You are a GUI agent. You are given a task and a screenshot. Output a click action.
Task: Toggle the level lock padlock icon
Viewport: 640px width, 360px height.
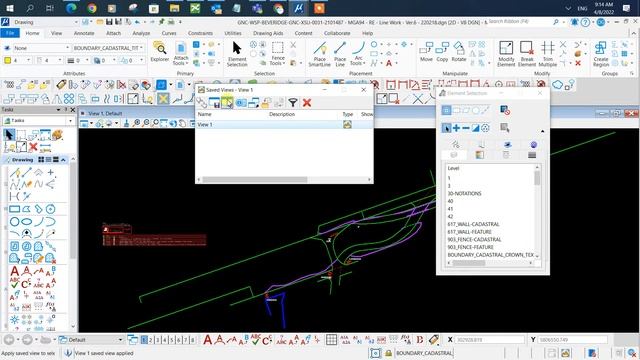point(389,353)
